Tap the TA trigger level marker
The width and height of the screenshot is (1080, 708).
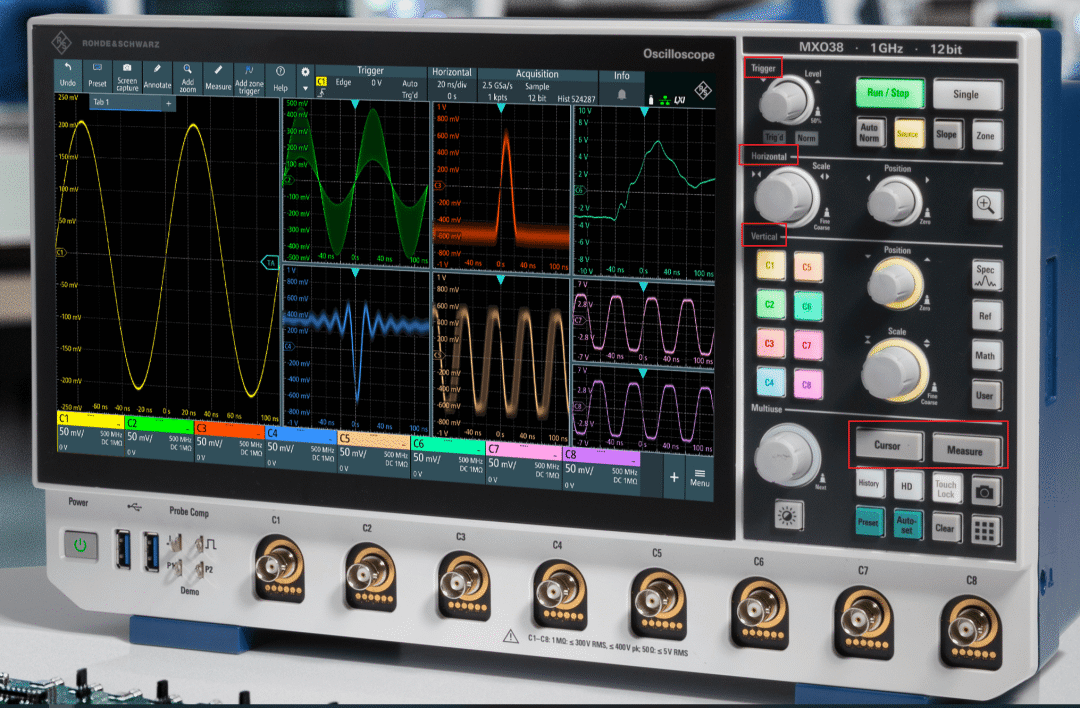coord(270,262)
